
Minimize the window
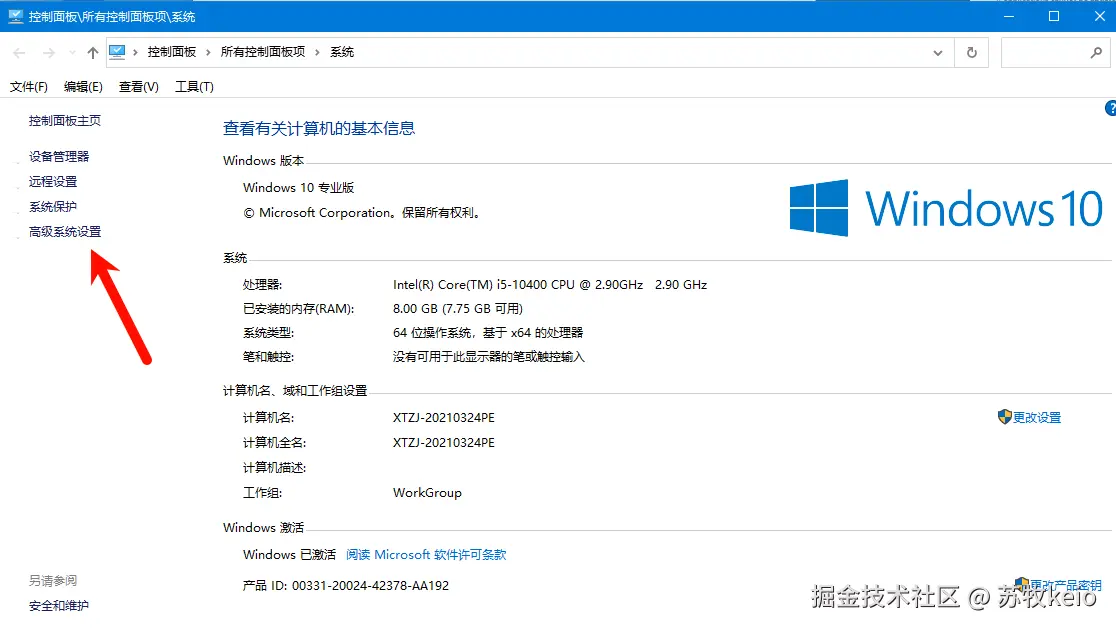click(1009, 16)
